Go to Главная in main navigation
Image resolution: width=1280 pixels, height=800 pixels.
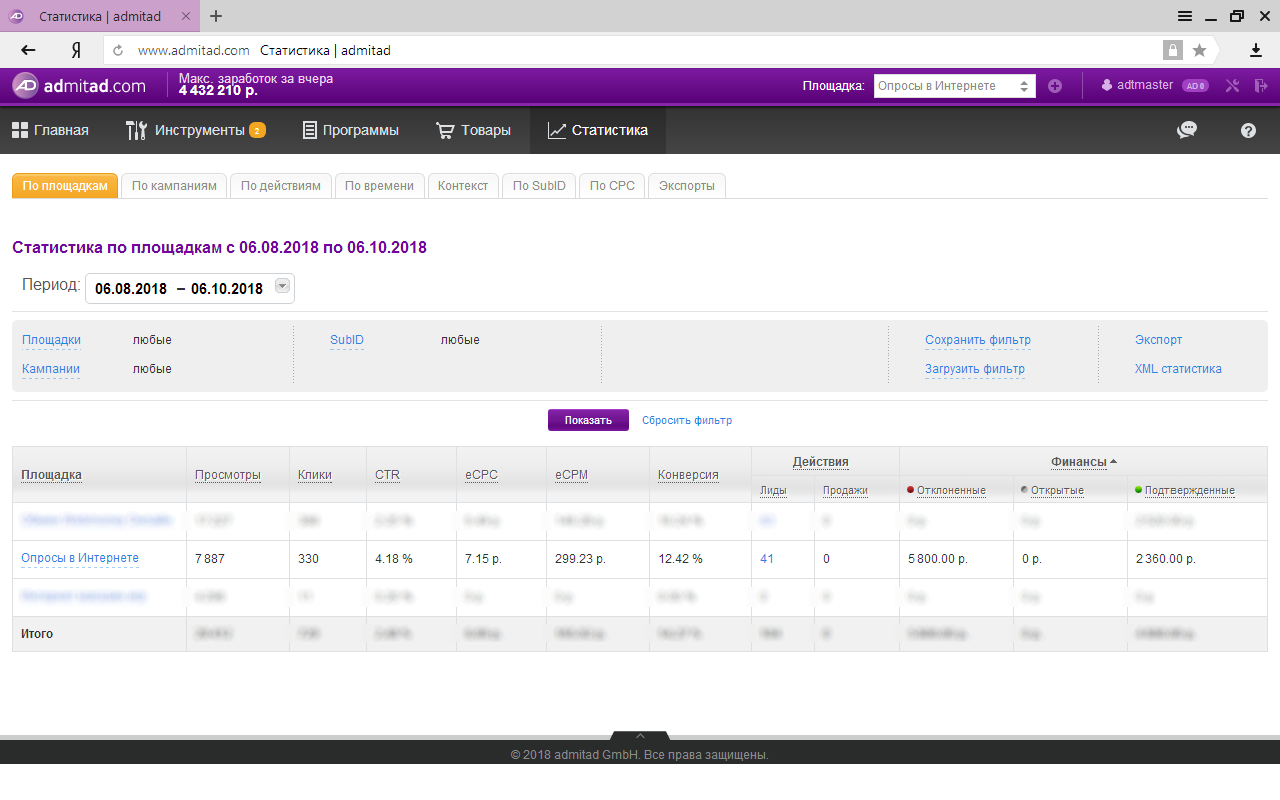click(50, 130)
